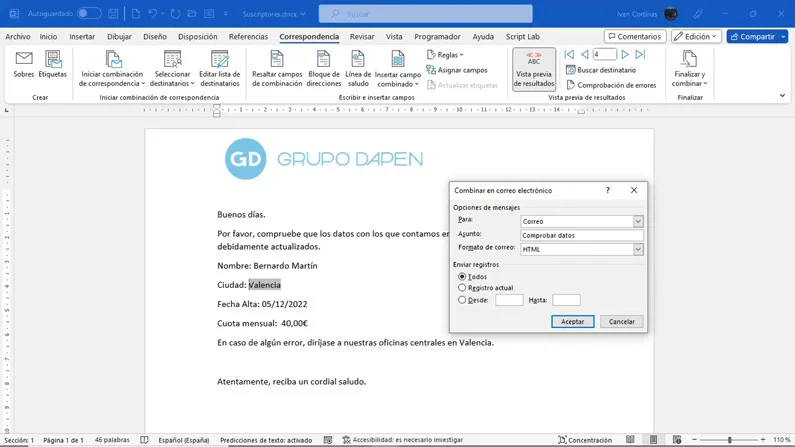795x447 pixels.
Task: Open the Sobres envelope tool
Action: tap(24, 64)
